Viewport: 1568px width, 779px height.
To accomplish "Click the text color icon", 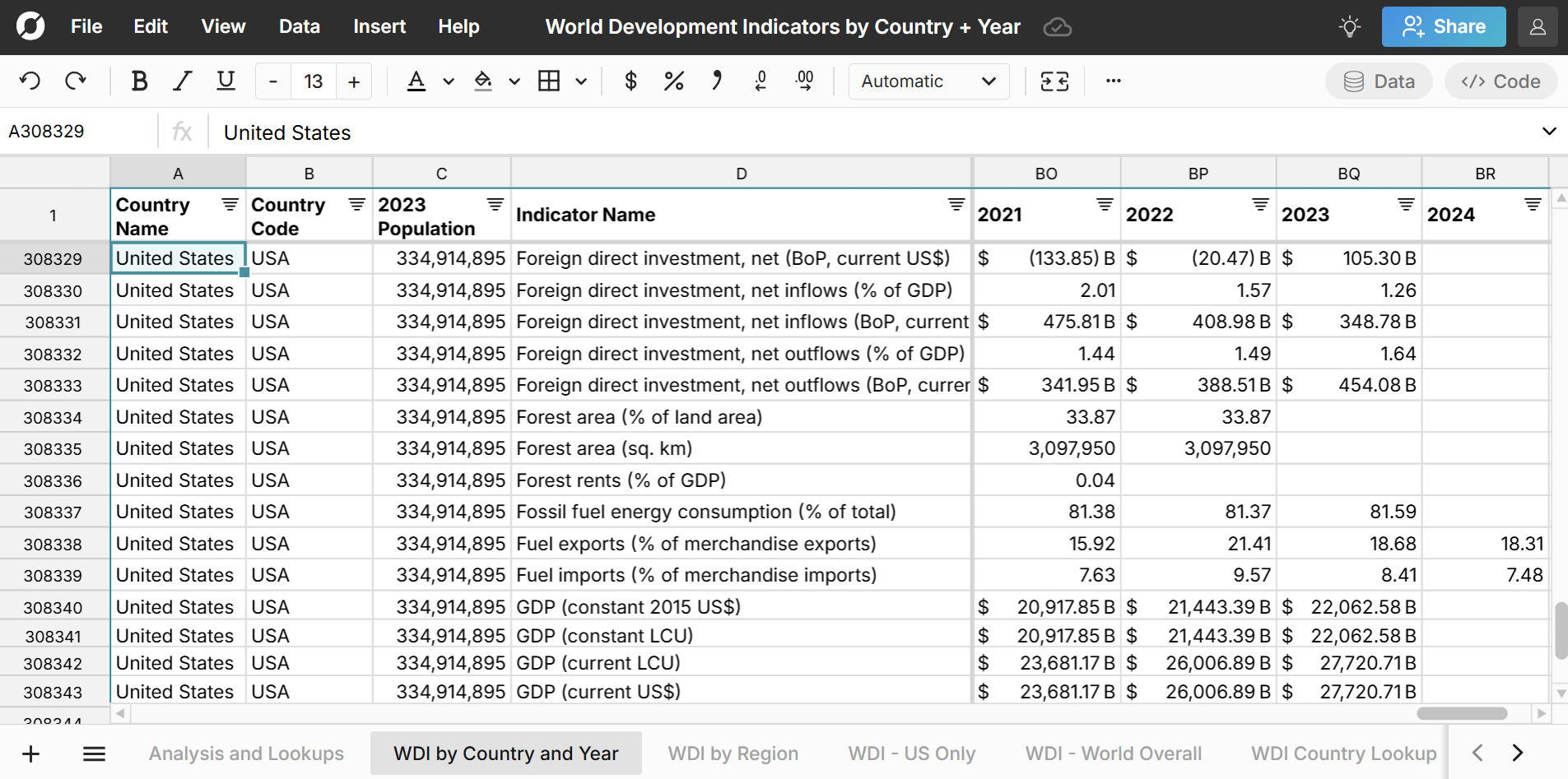I will tap(416, 81).
